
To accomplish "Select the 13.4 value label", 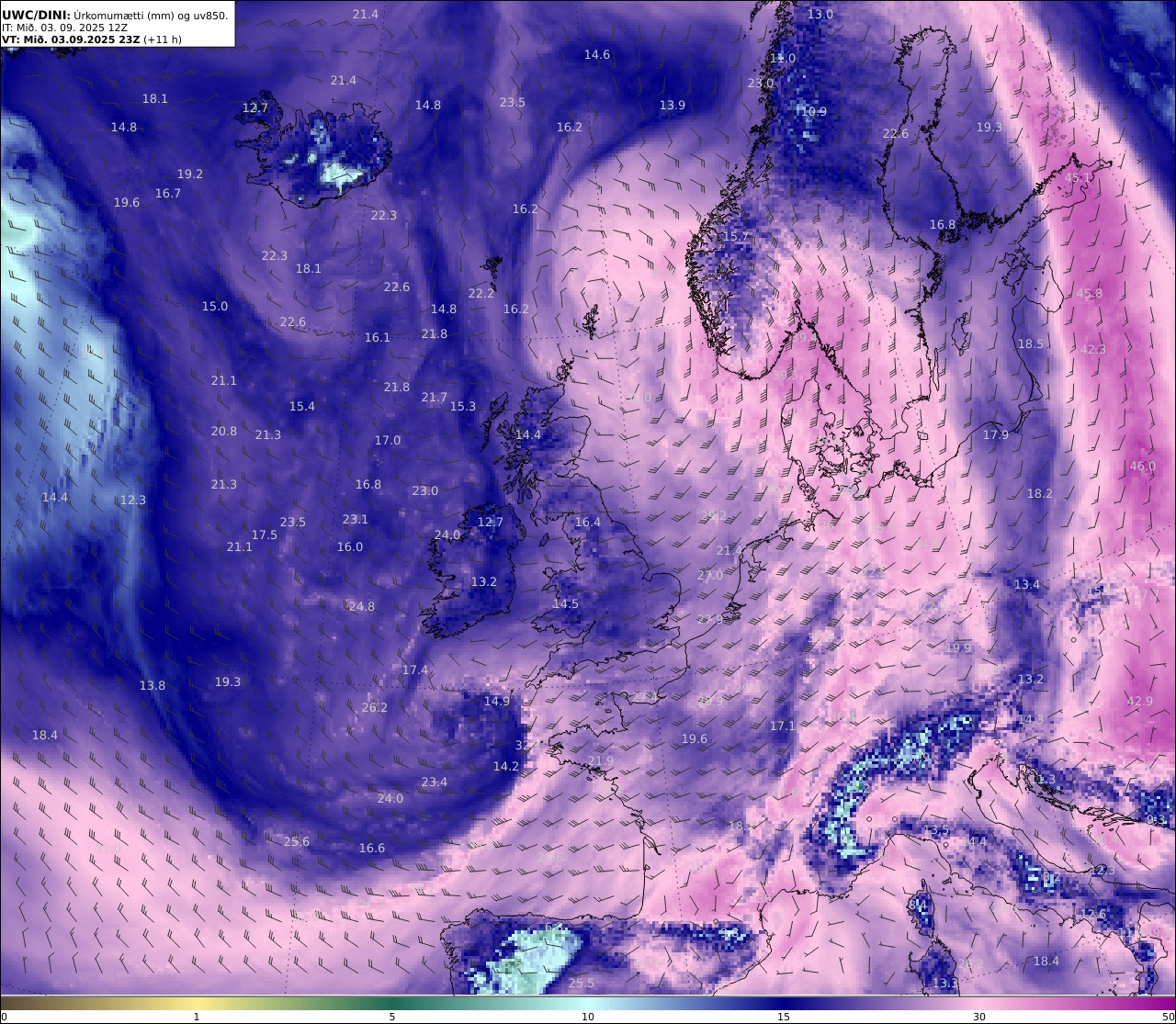I will tap(1027, 585).
